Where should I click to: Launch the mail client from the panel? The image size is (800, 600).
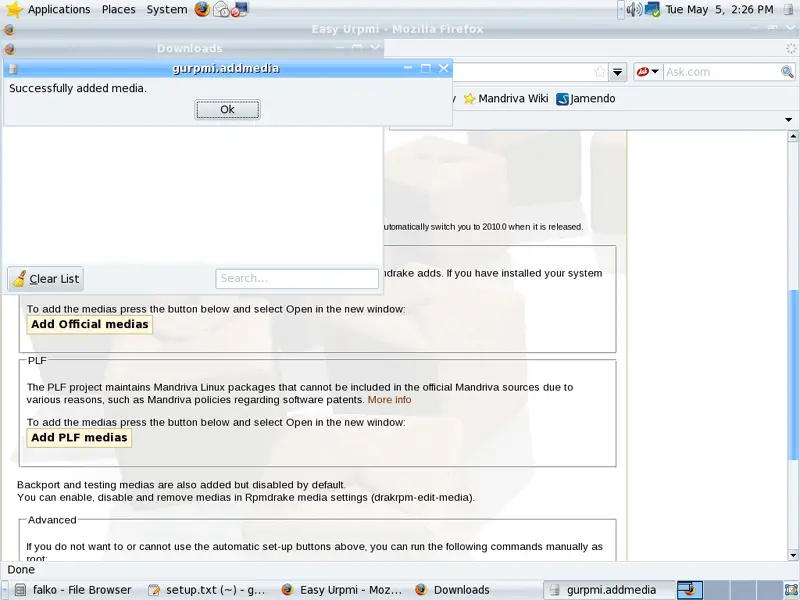(221, 9)
